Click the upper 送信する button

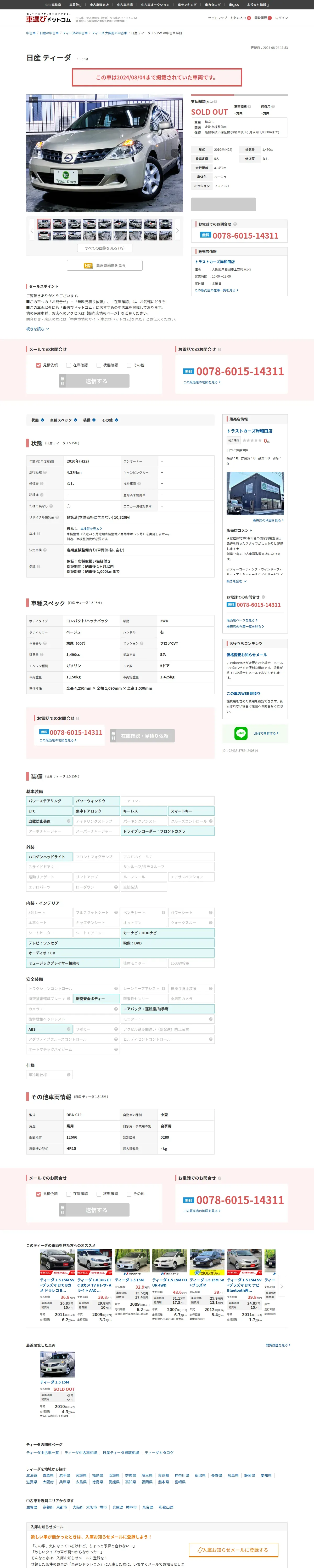click(x=94, y=381)
